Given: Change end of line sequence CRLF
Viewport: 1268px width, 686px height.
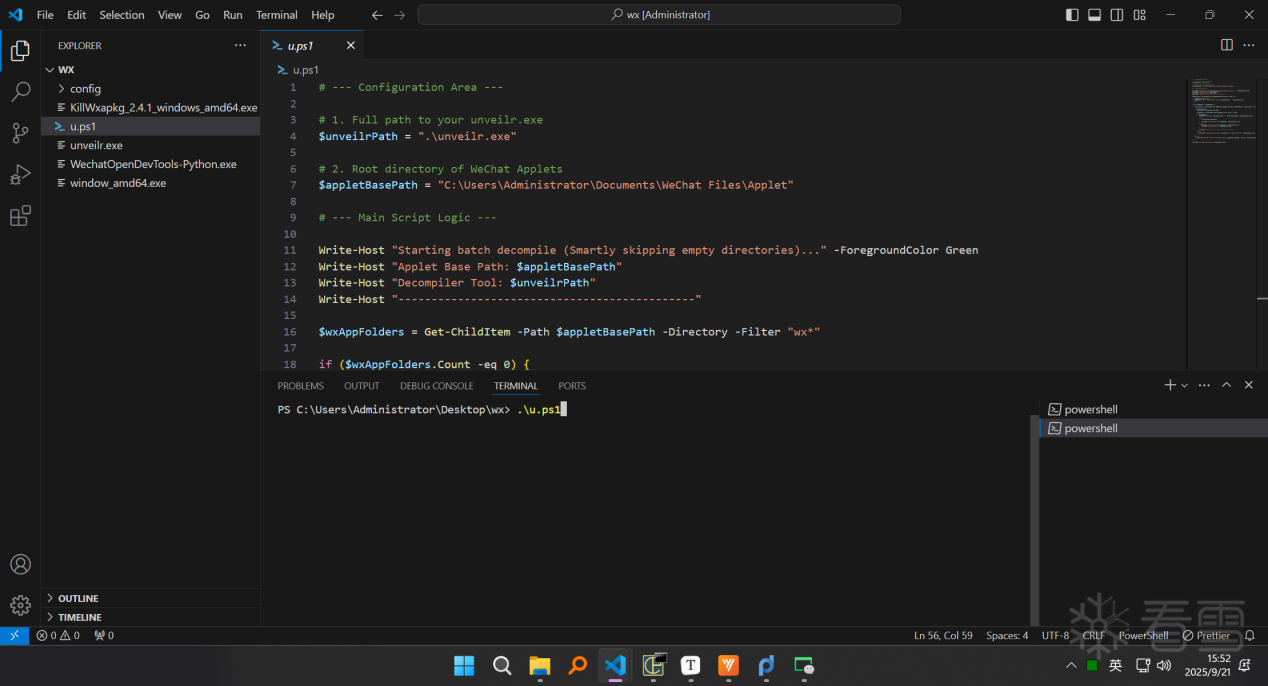Looking at the screenshot, I should click(x=1094, y=635).
